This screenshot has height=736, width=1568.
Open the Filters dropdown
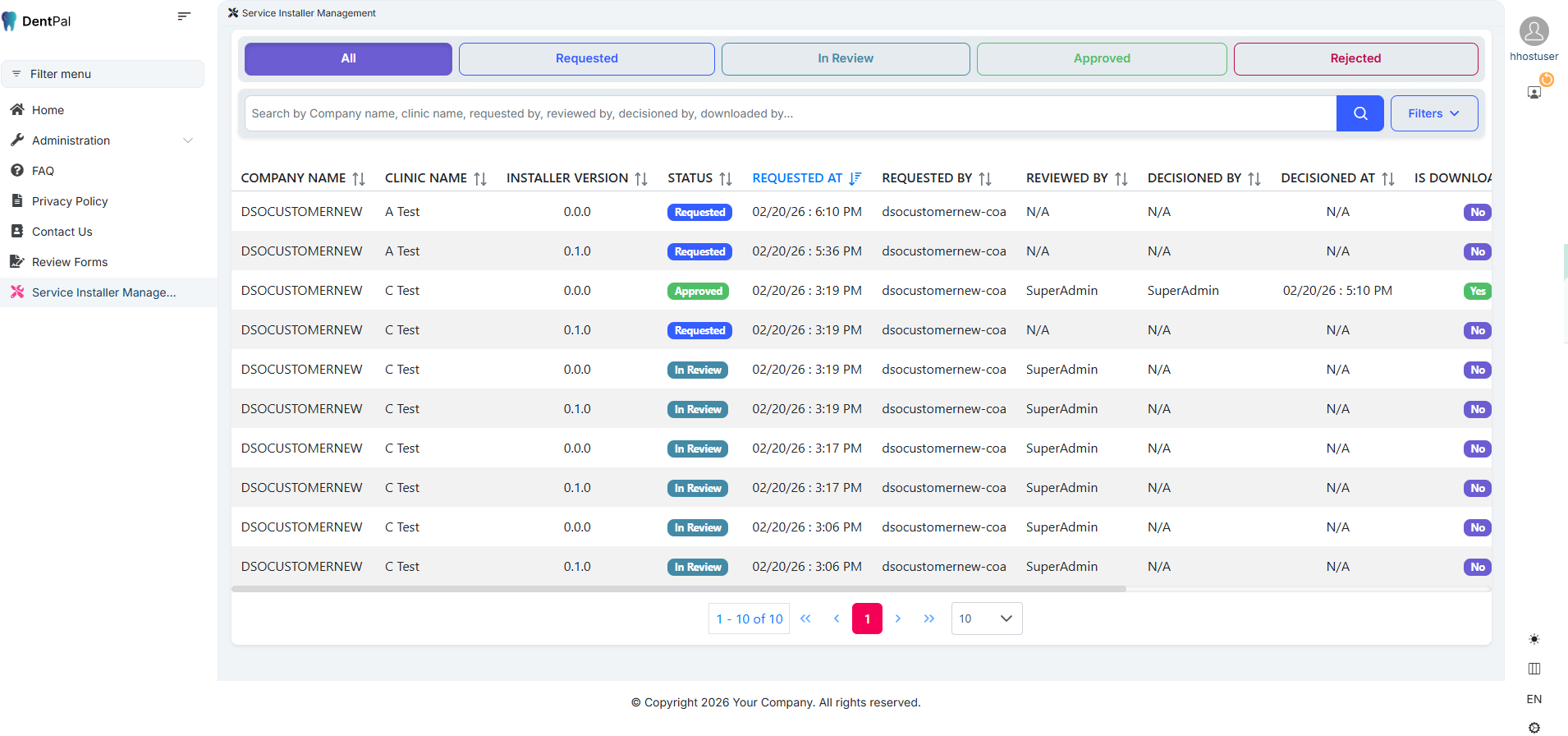[x=1433, y=113]
